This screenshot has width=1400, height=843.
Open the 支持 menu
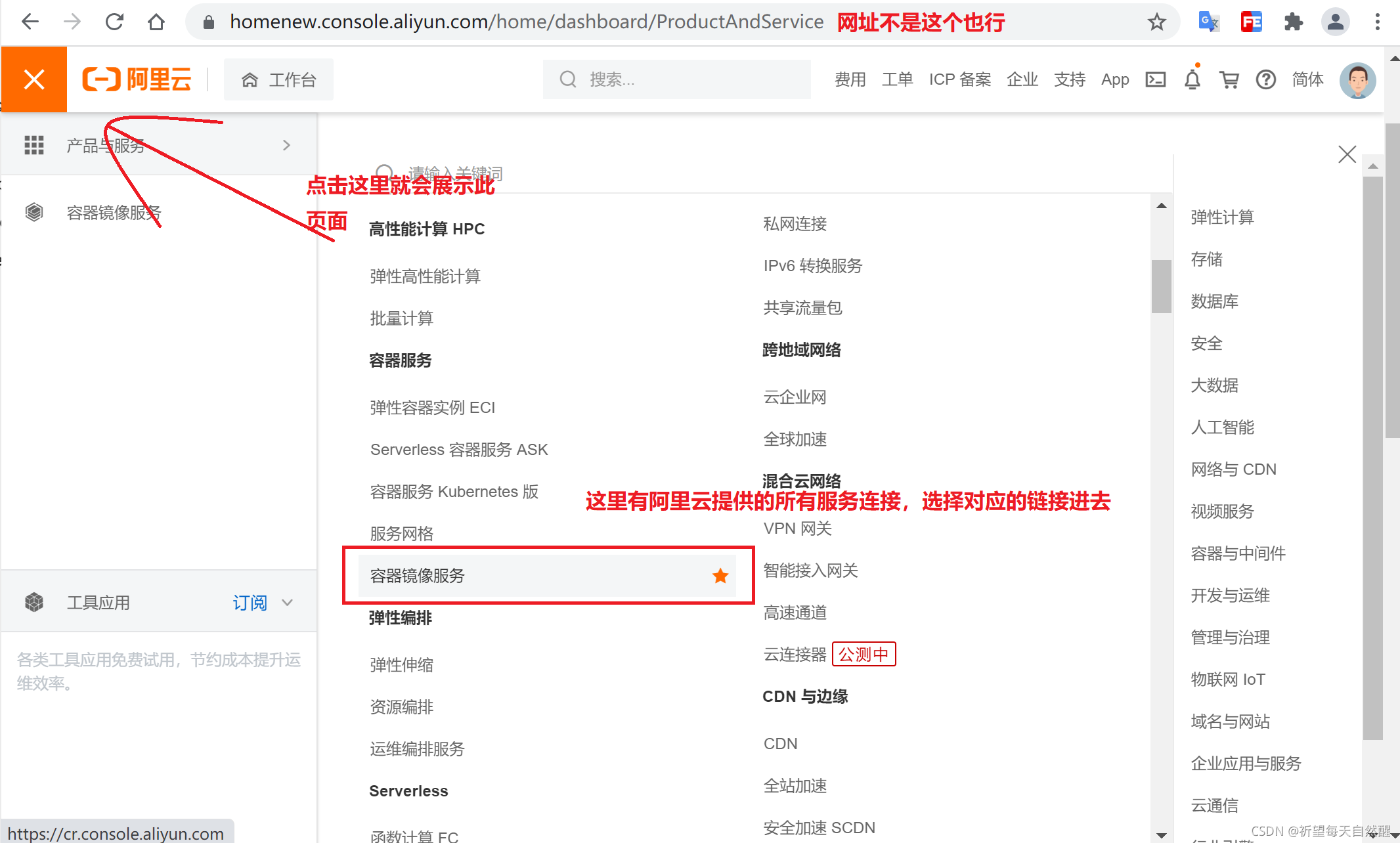pyautogui.click(x=1069, y=79)
